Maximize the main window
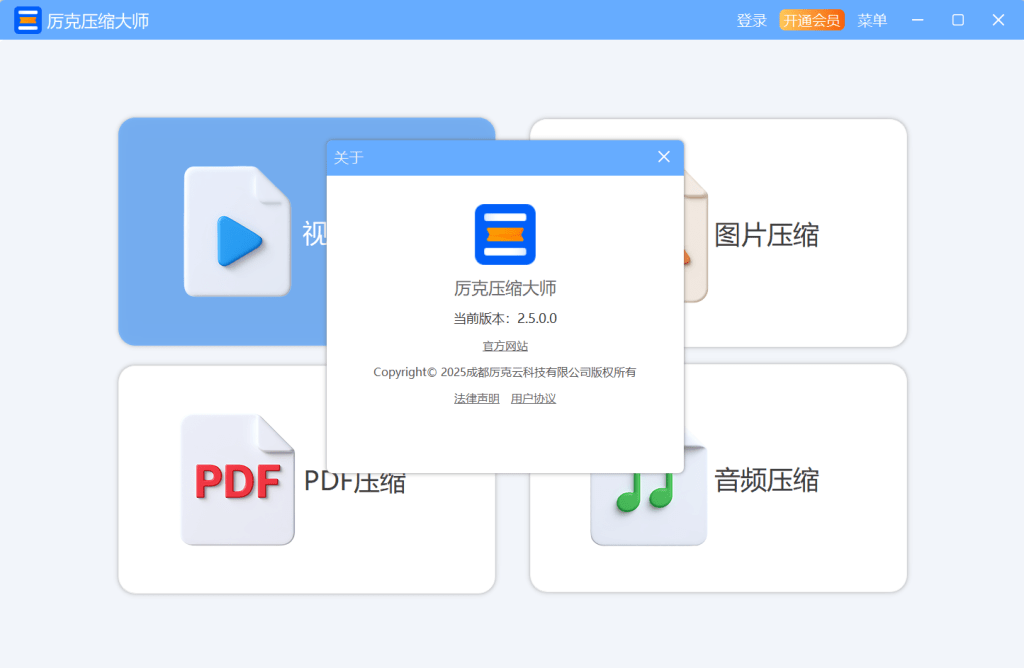 pos(957,20)
